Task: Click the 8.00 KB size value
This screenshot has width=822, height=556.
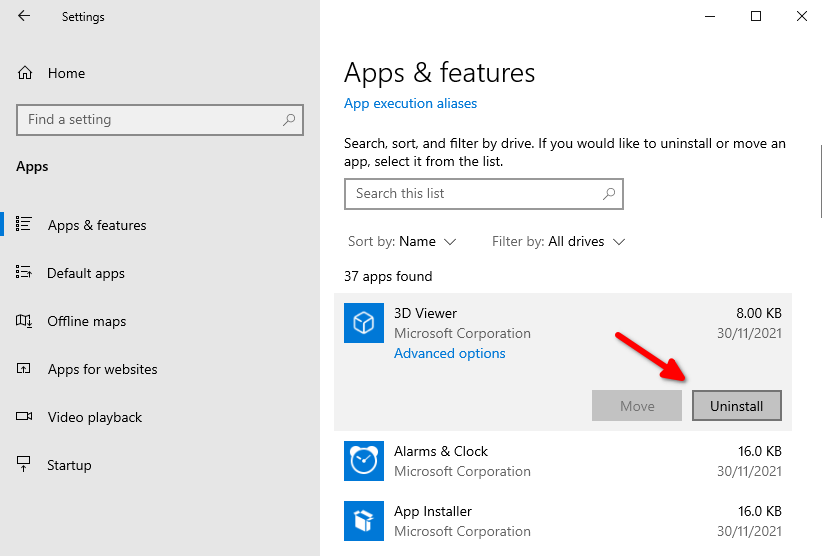Action: pos(759,313)
